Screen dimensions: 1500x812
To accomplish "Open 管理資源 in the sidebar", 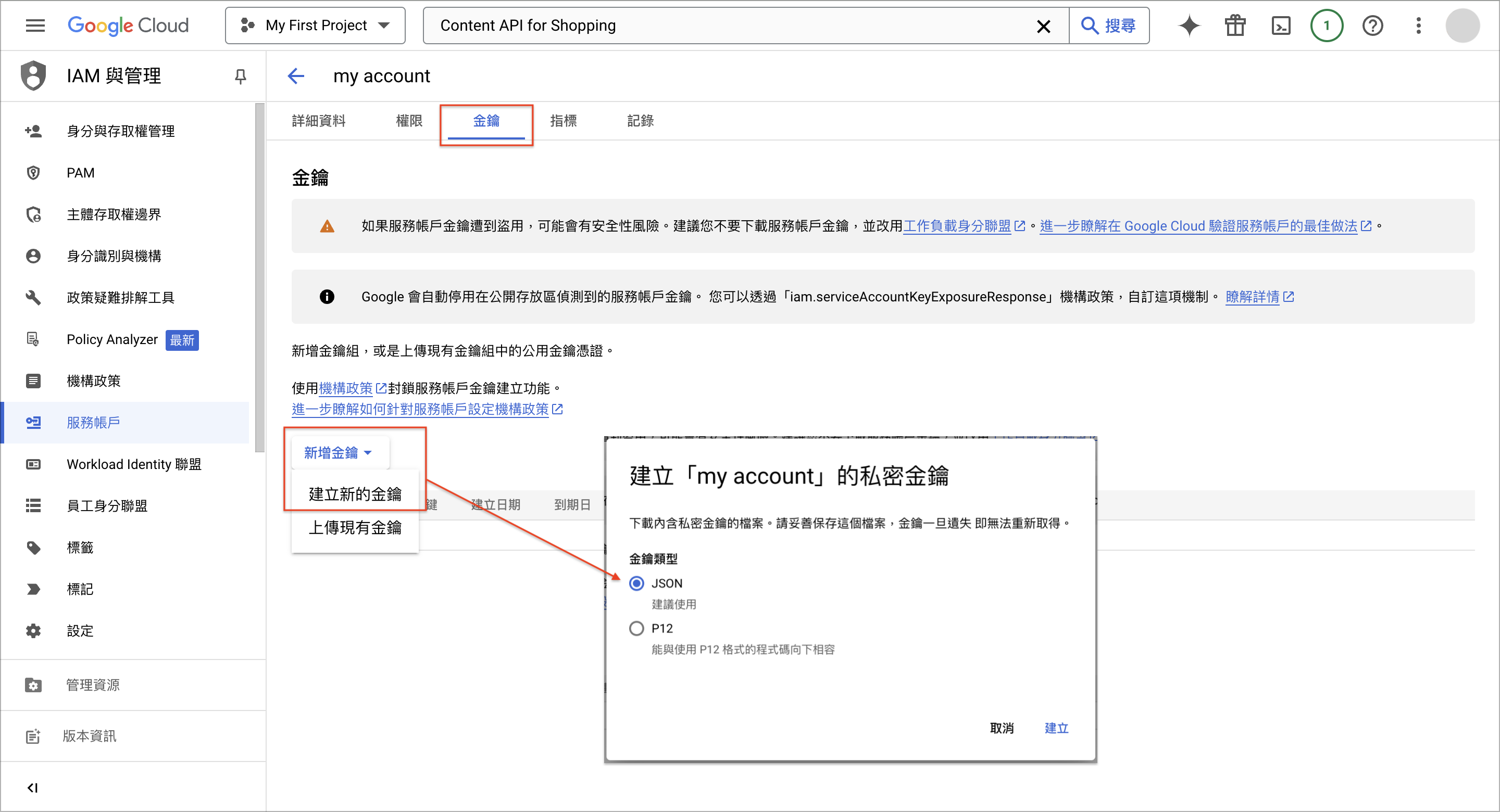I will click(133, 684).
